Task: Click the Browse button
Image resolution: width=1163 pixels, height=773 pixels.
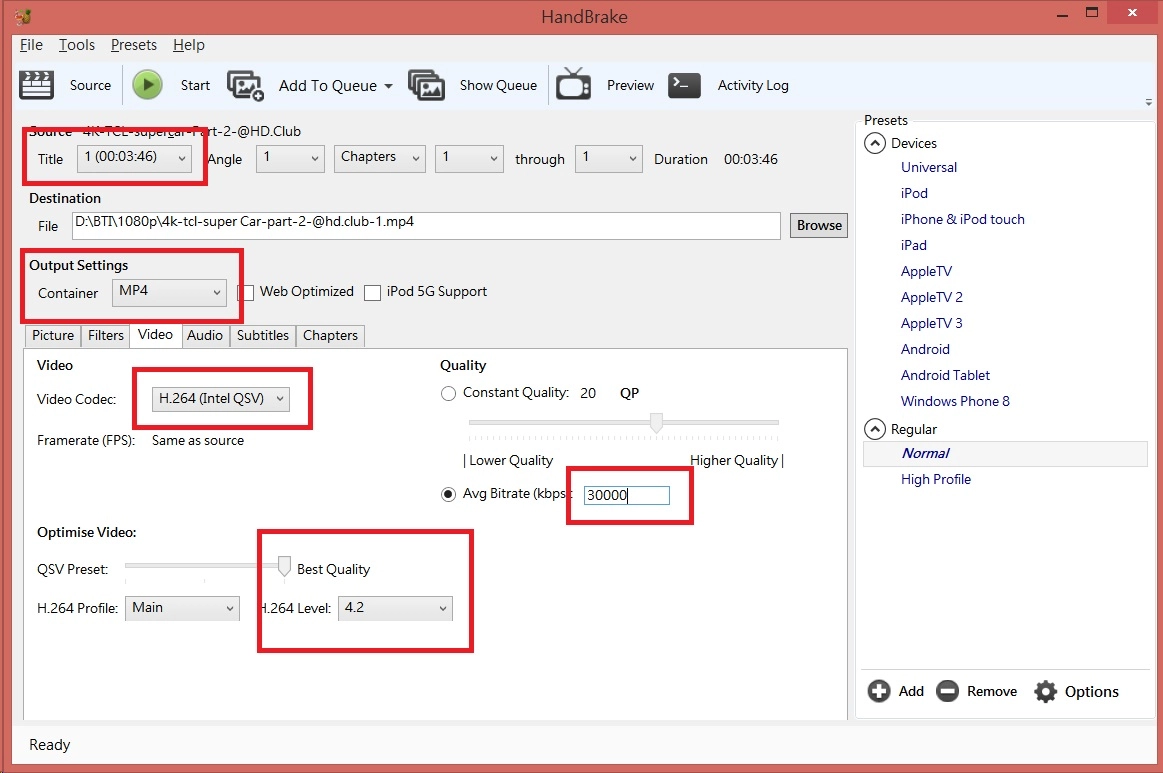Action: (x=819, y=226)
